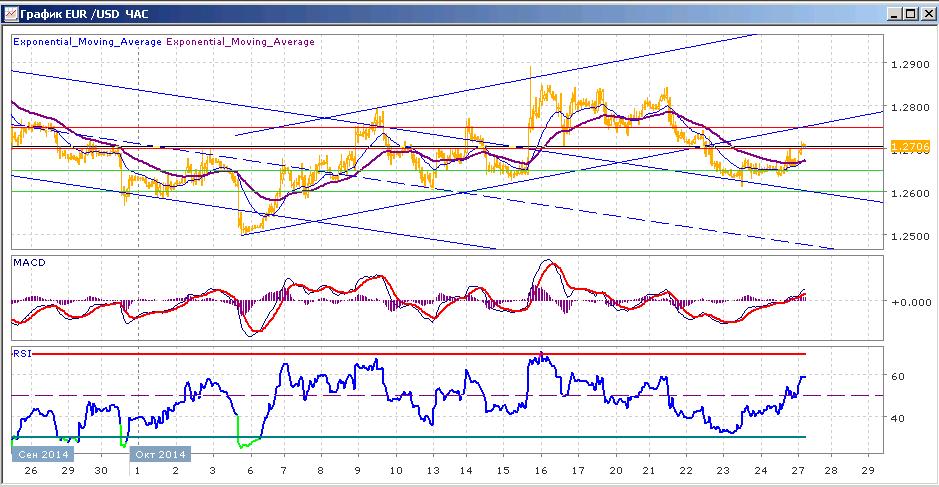Click date label 24 on time axis

click(x=761, y=471)
